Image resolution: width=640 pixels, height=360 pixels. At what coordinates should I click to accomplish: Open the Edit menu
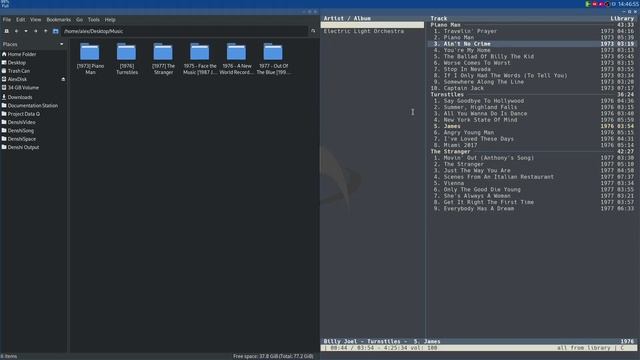20,20
